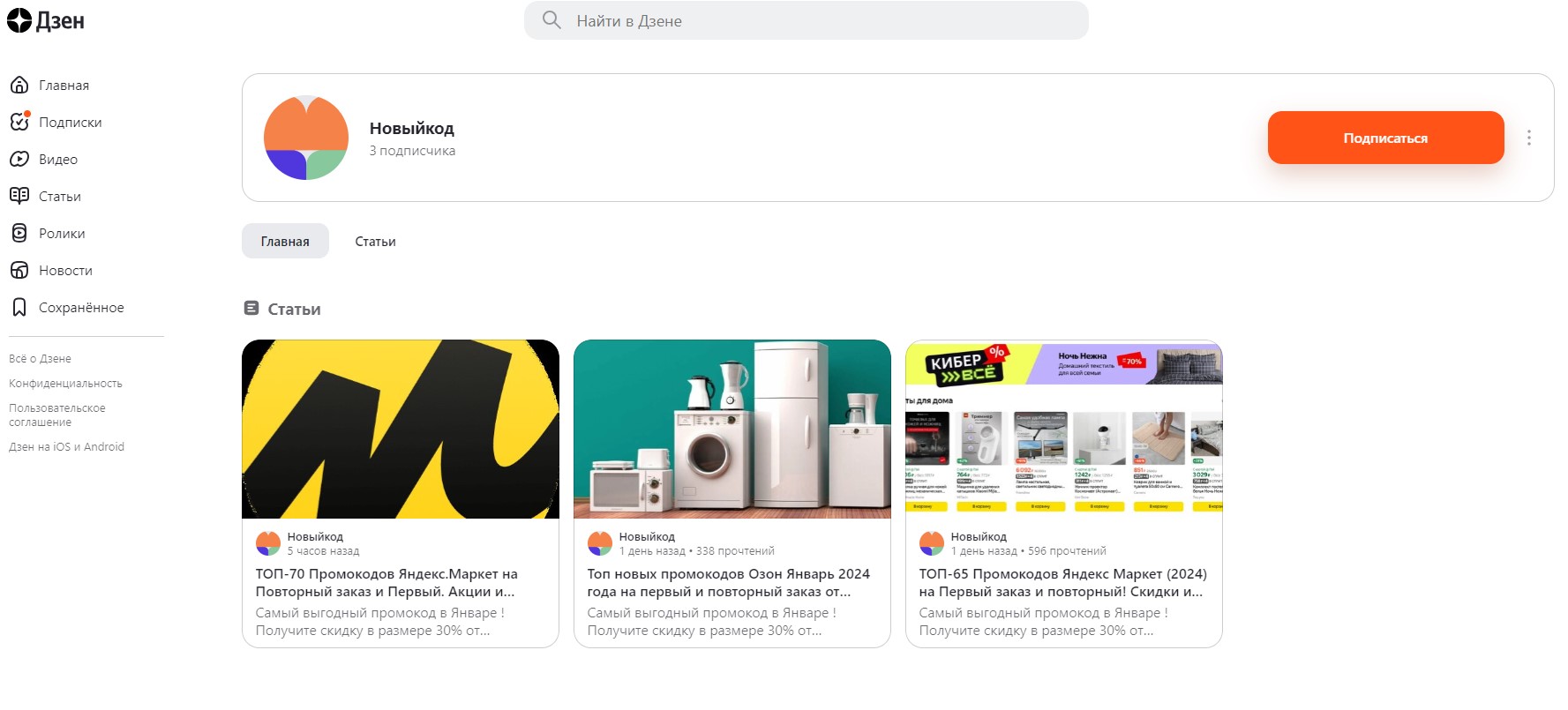This screenshot has height=710, width=1568.
Task: Open Главная via the home icon
Action: tap(19, 86)
